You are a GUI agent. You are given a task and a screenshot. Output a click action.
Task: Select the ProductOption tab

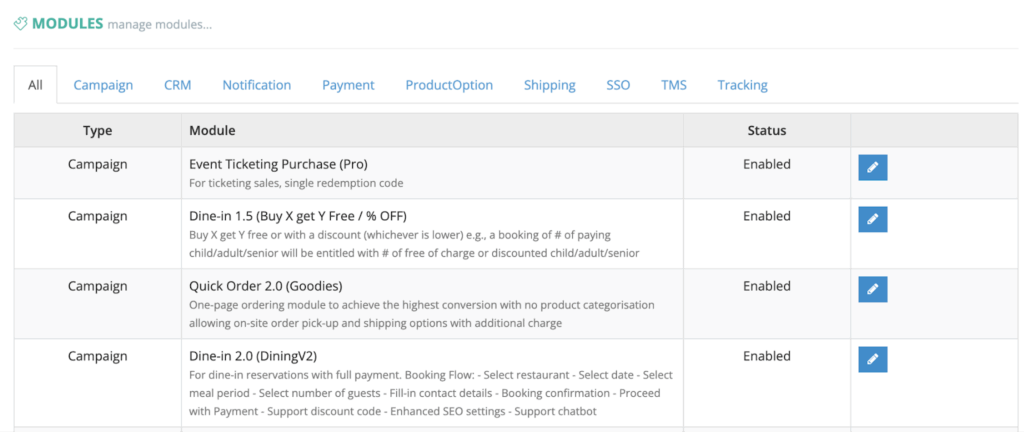449,85
